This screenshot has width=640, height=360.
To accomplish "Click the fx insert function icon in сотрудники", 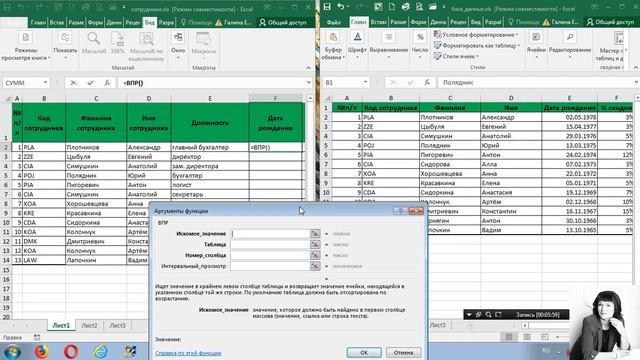I will pos(107,83).
